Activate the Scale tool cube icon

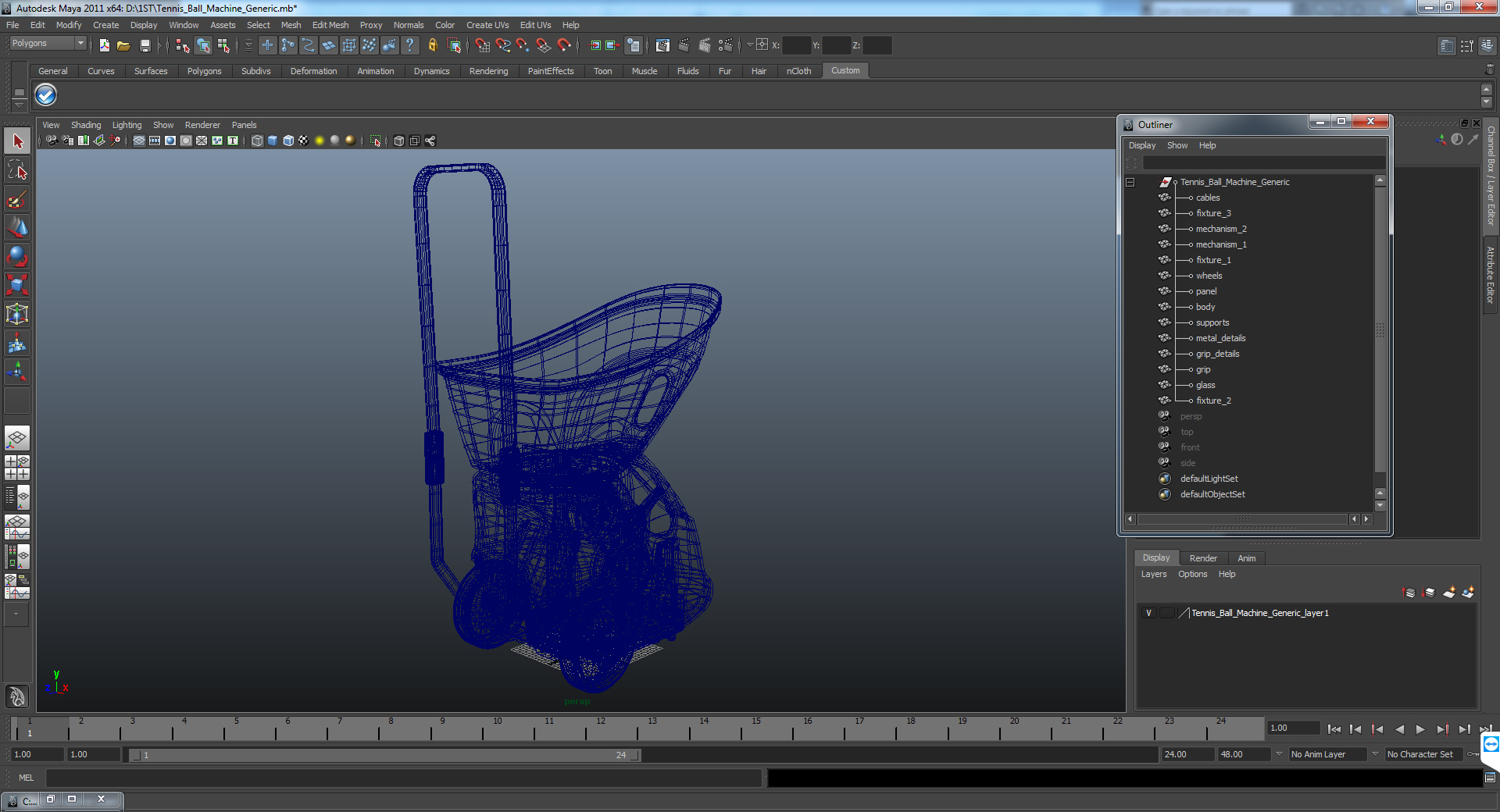tap(17, 285)
